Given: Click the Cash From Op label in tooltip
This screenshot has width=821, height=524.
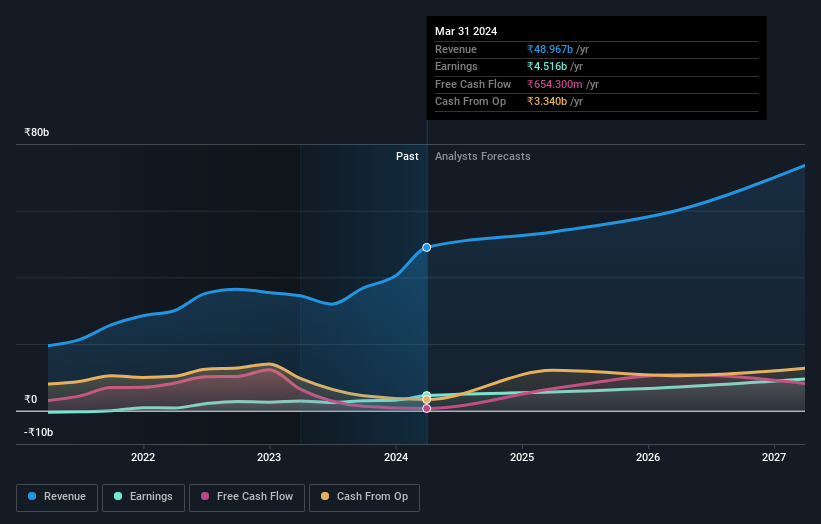Looking at the screenshot, I should tap(471, 102).
